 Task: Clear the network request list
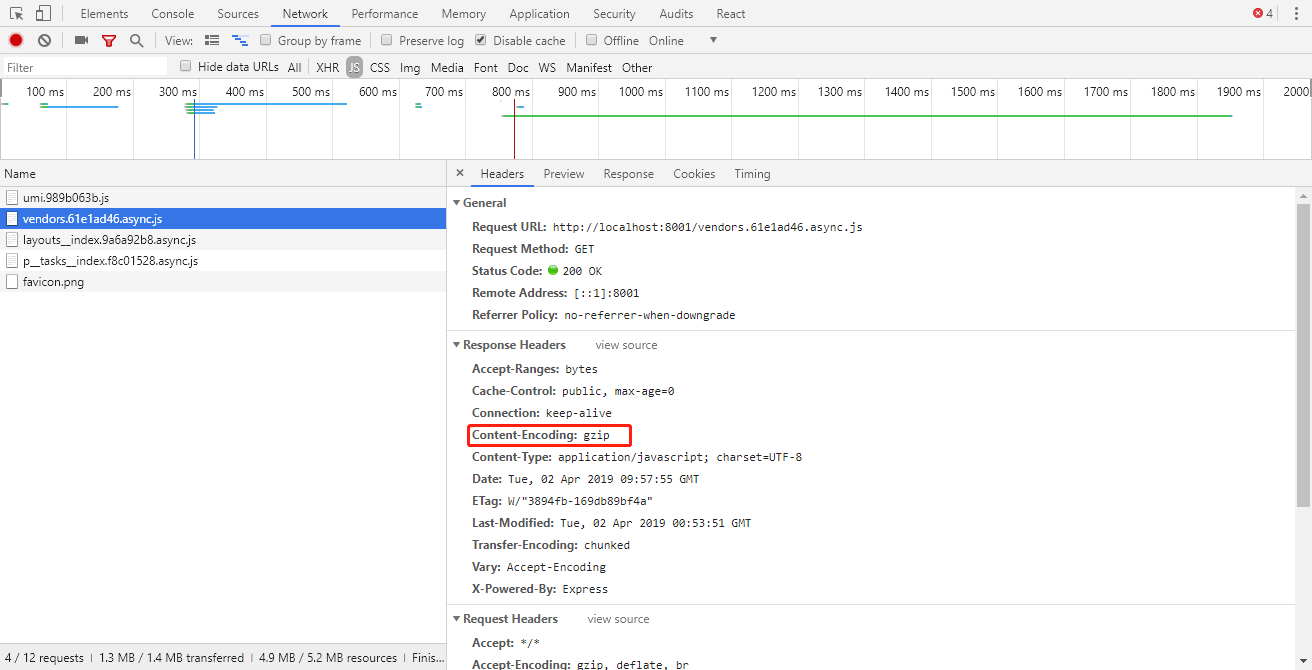[42, 40]
